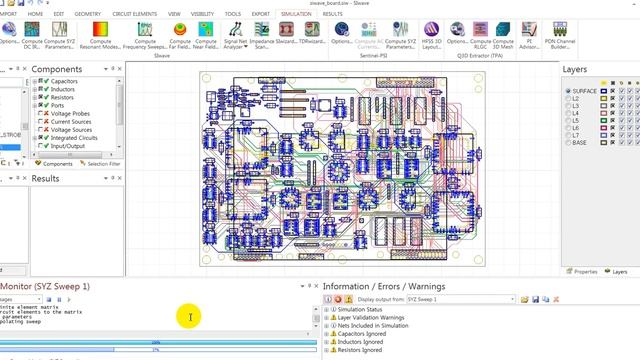This screenshot has width=640, height=360.
Task: Save messages with disk icon in Information panel
Action: pyautogui.click(x=535, y=299)
